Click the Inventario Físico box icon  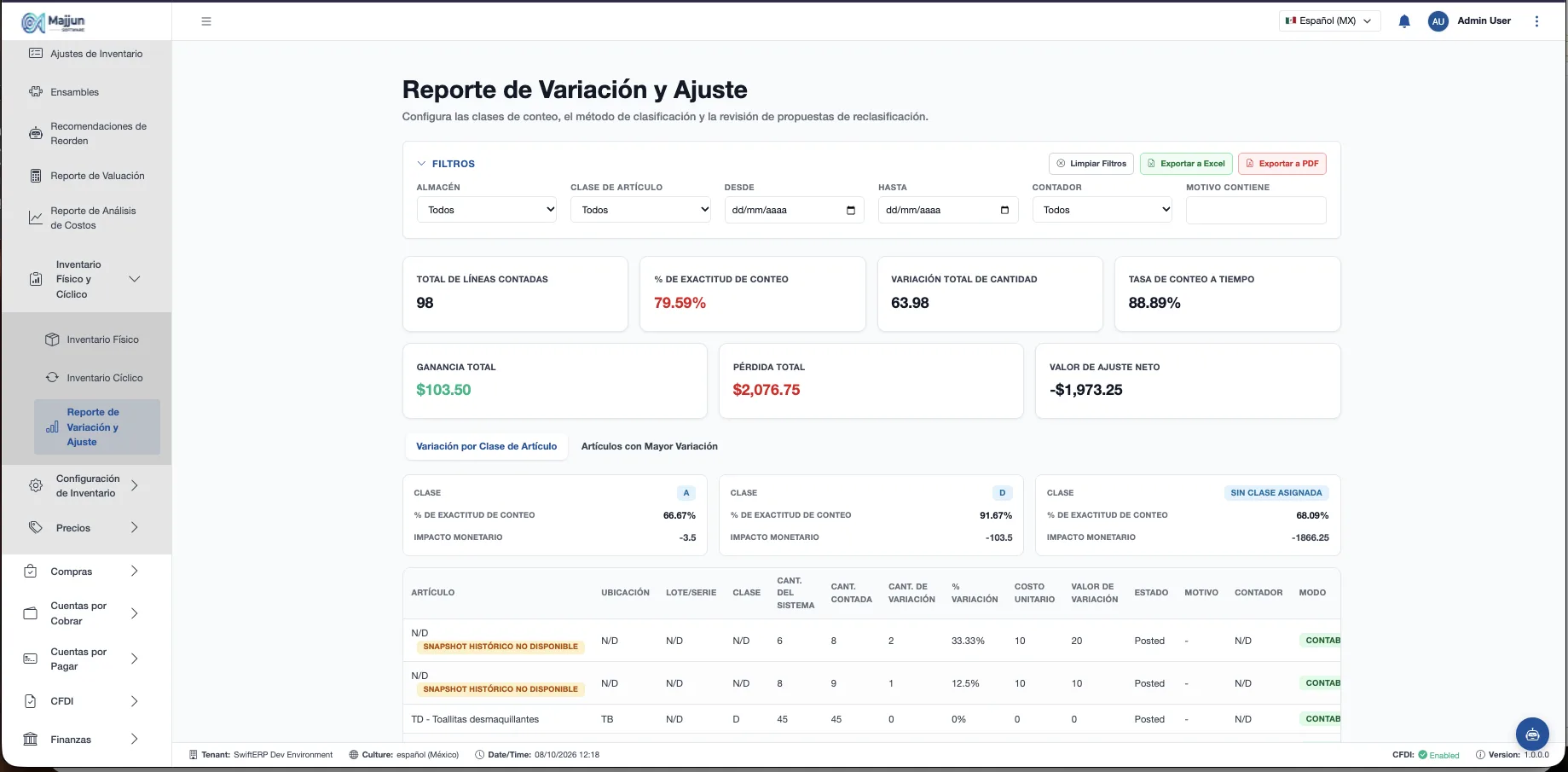(x=52, y=340)
